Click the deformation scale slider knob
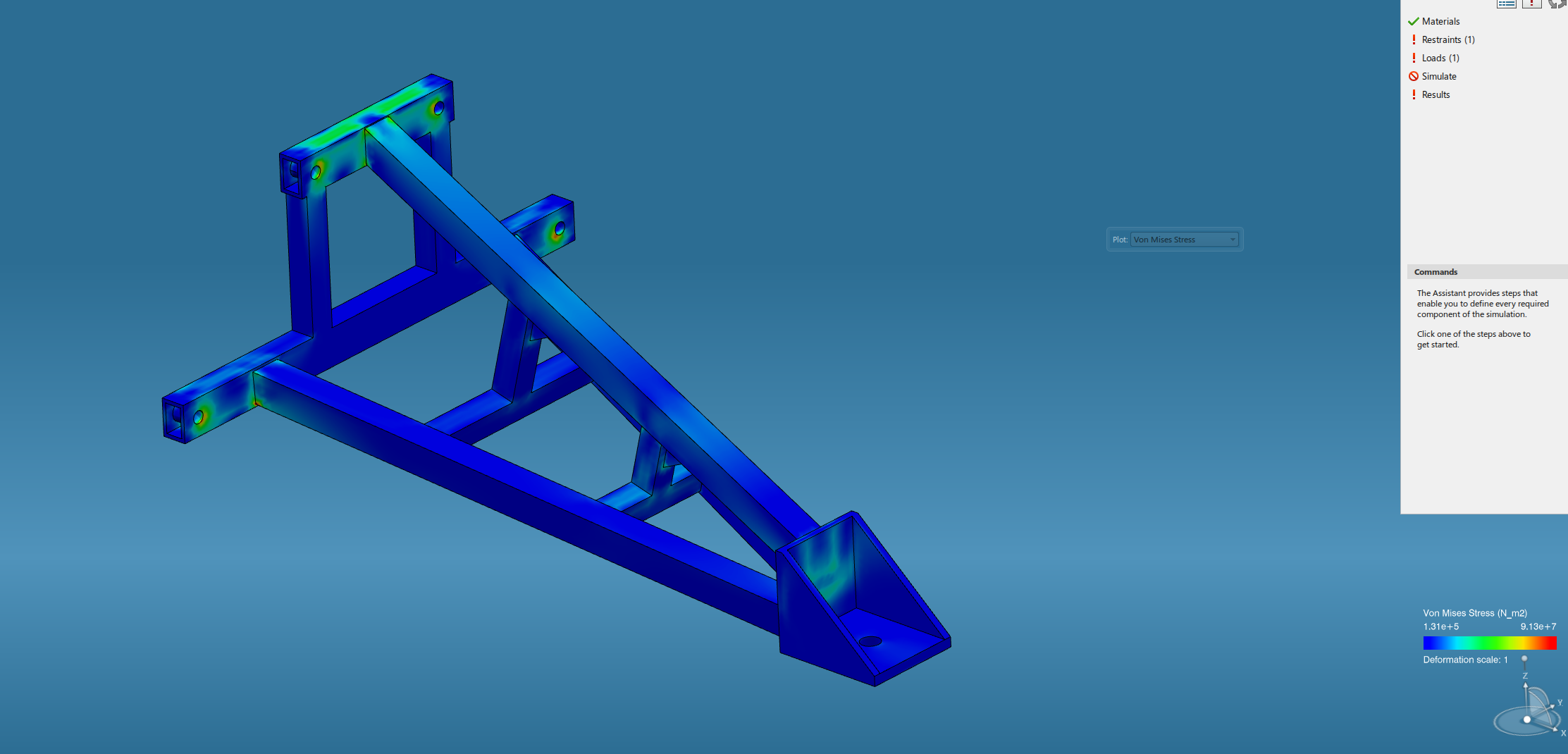The height and width of the screenshot is (754, 1568). pos(1524,659)
